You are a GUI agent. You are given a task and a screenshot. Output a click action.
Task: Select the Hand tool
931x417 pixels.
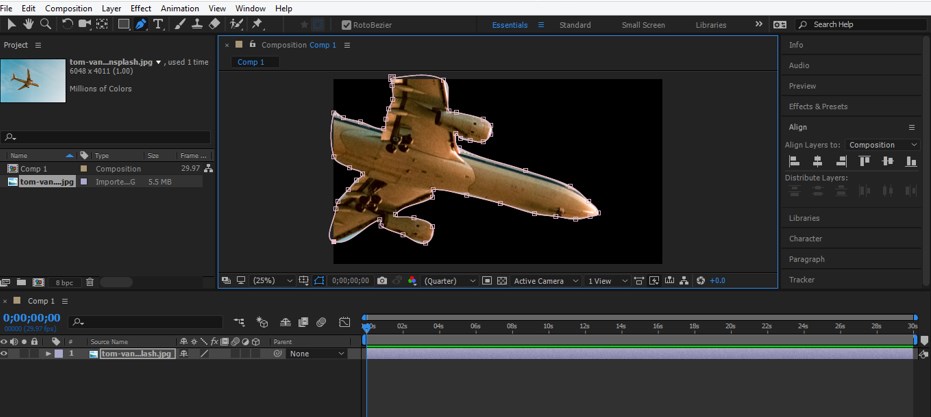(x=28, y=24)
